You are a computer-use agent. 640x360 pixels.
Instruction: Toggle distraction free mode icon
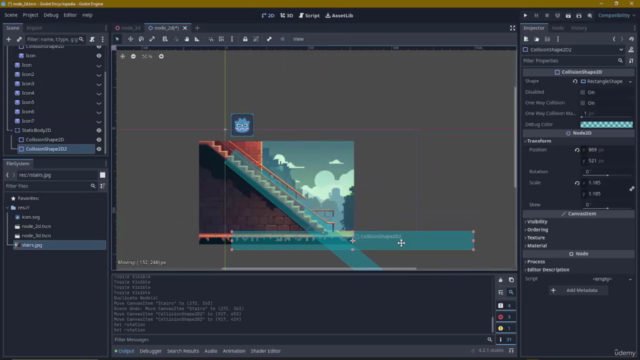click(x=513, y=28)
